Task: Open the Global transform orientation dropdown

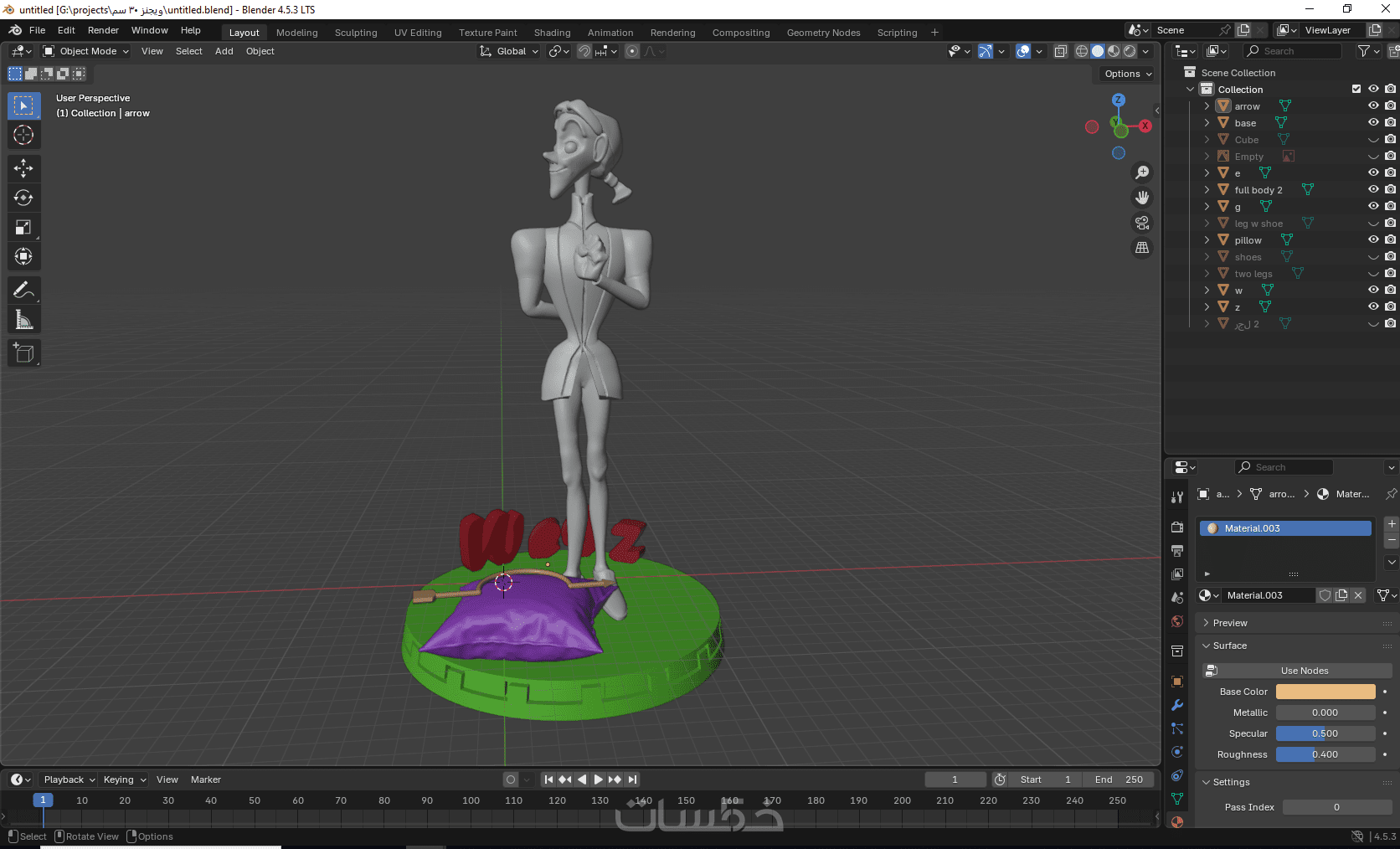Action: (x=509, y=51)
